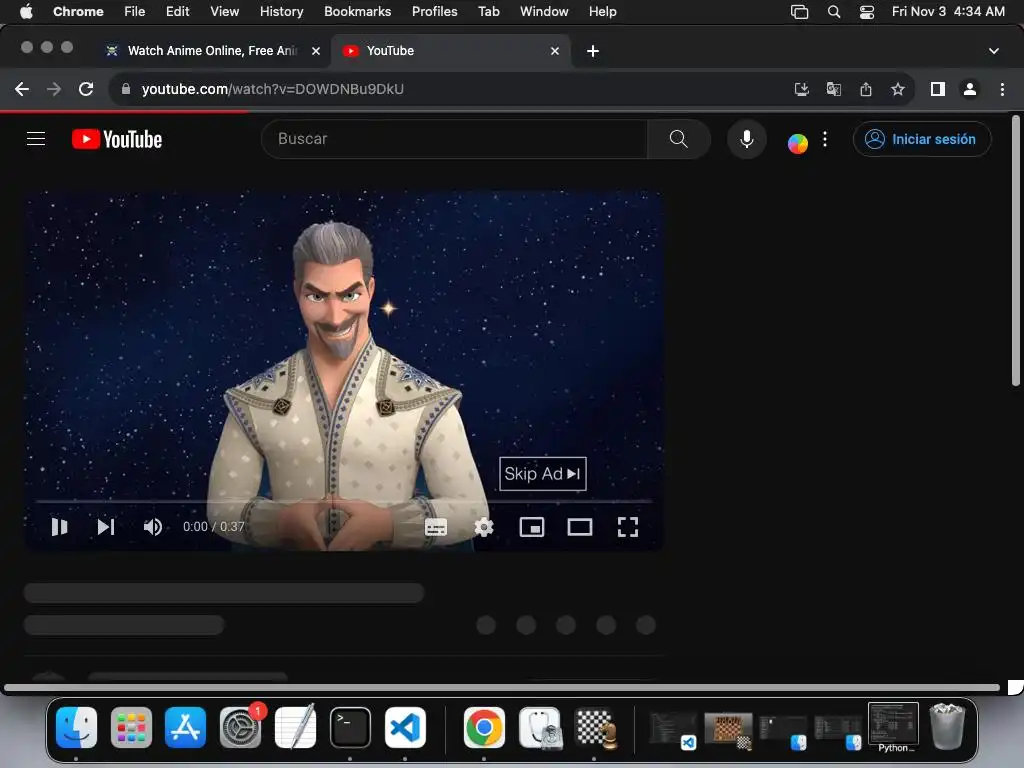This screenshot has height=768, width=1024.
Task: Open the History menu
Action: 281,11
